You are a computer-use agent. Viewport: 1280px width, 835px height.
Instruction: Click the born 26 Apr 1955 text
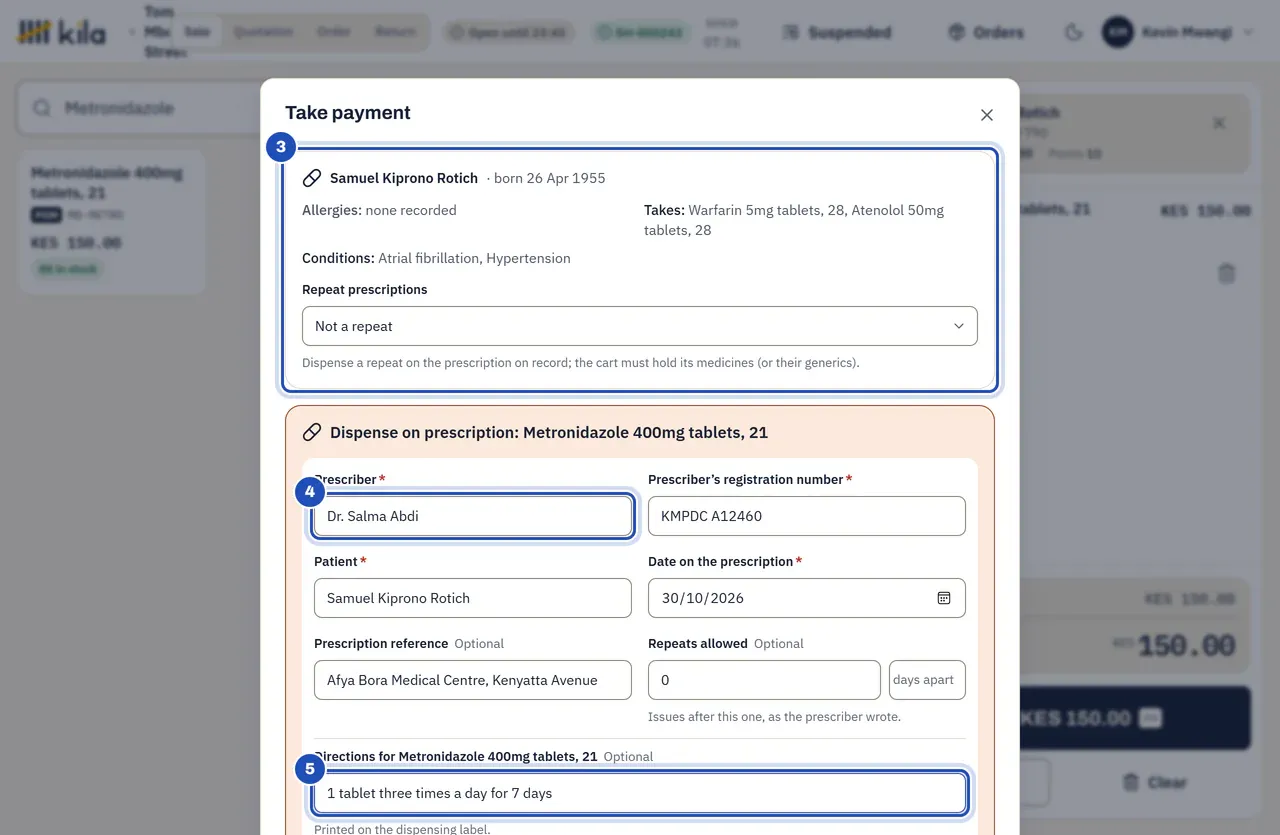pyautogui.click(x=549, y=178)
